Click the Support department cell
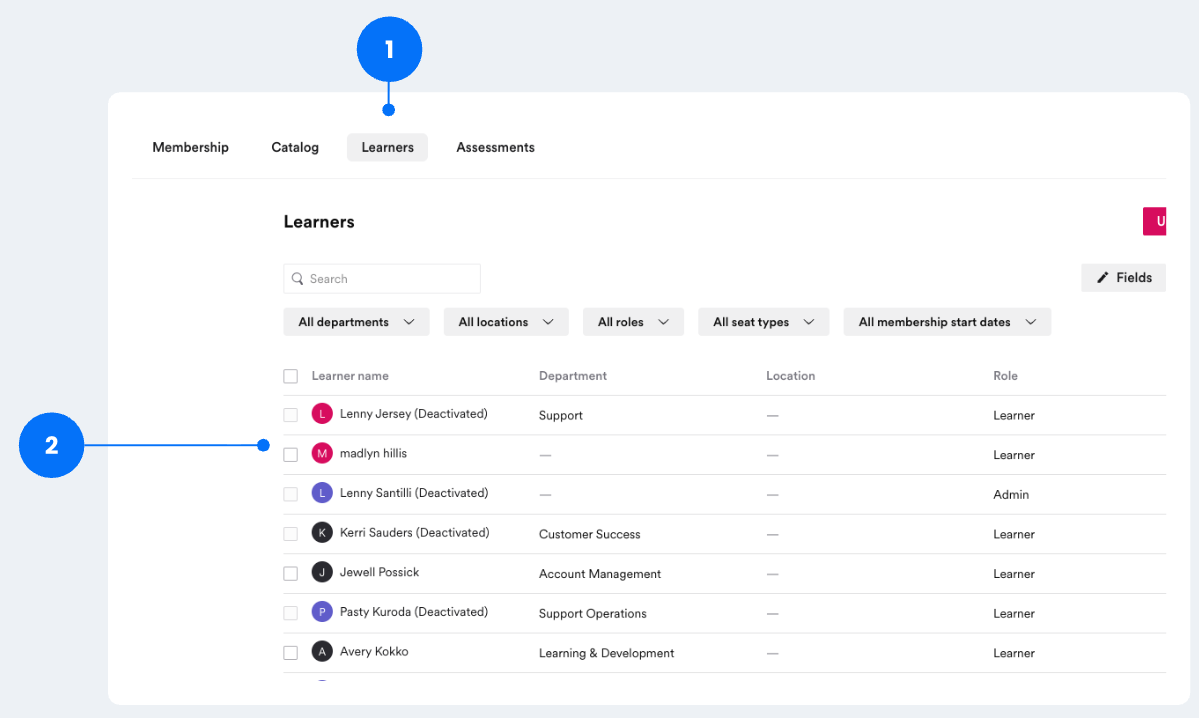Image resolution: width=1199 pixels, height=718 pixels. (x=561, y=415)
